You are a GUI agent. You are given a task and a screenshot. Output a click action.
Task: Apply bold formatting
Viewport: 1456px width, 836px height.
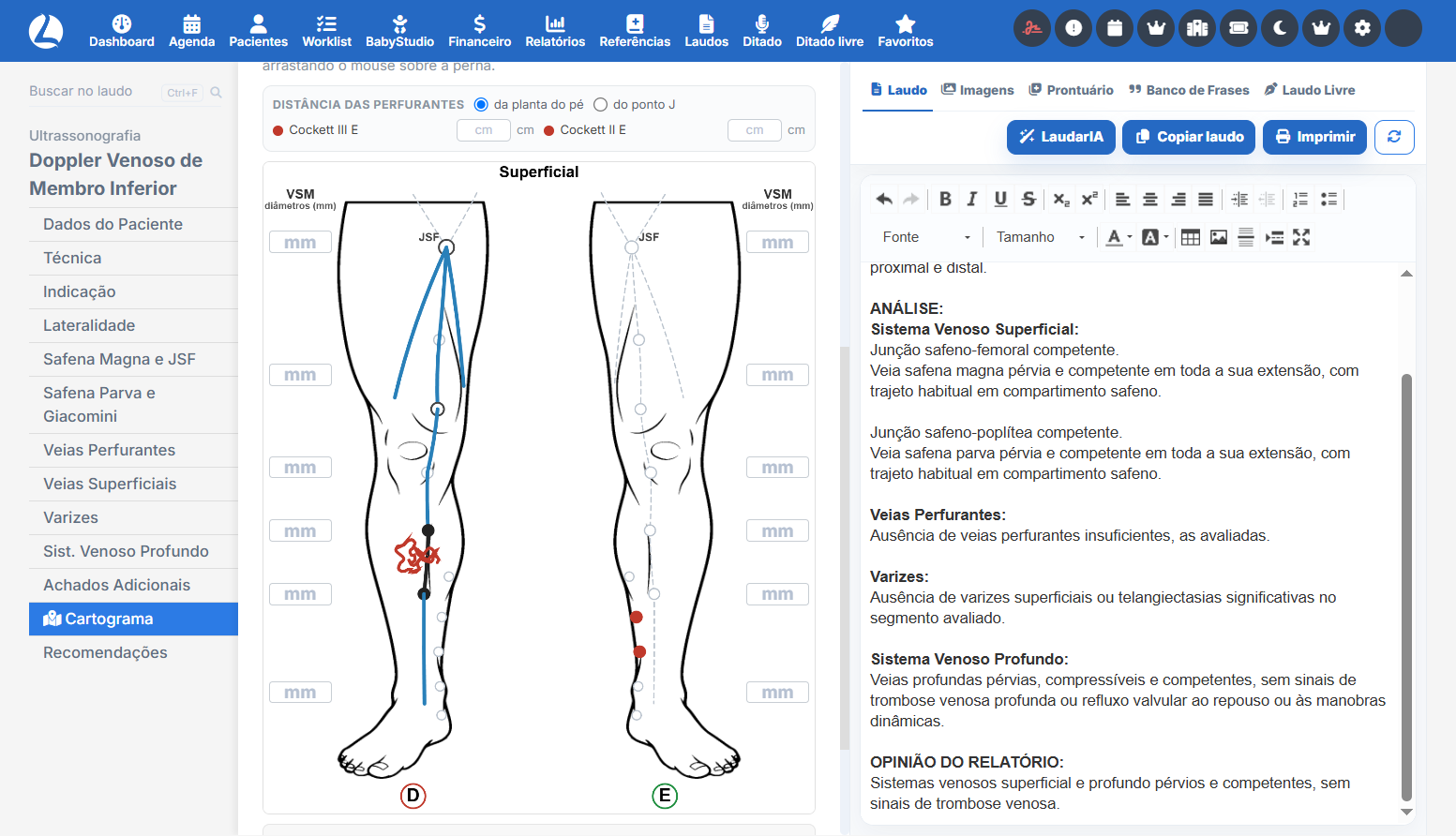pyautogui.click(x=945, y=199)
